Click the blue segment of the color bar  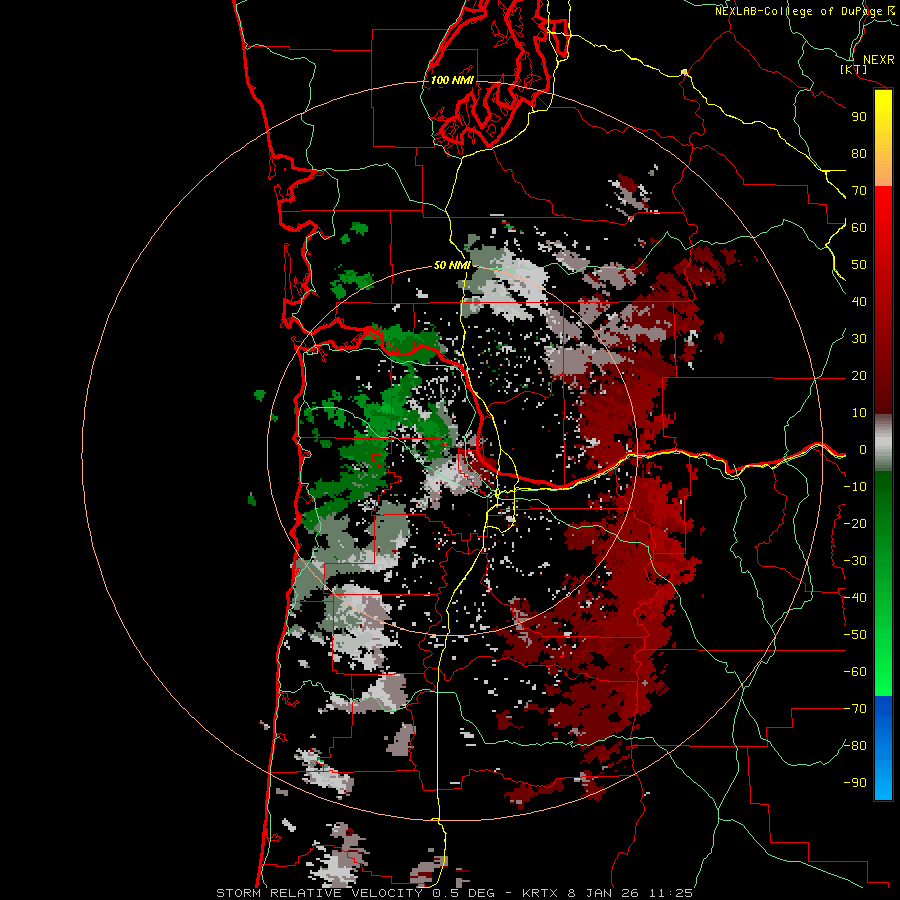[883, 748]
